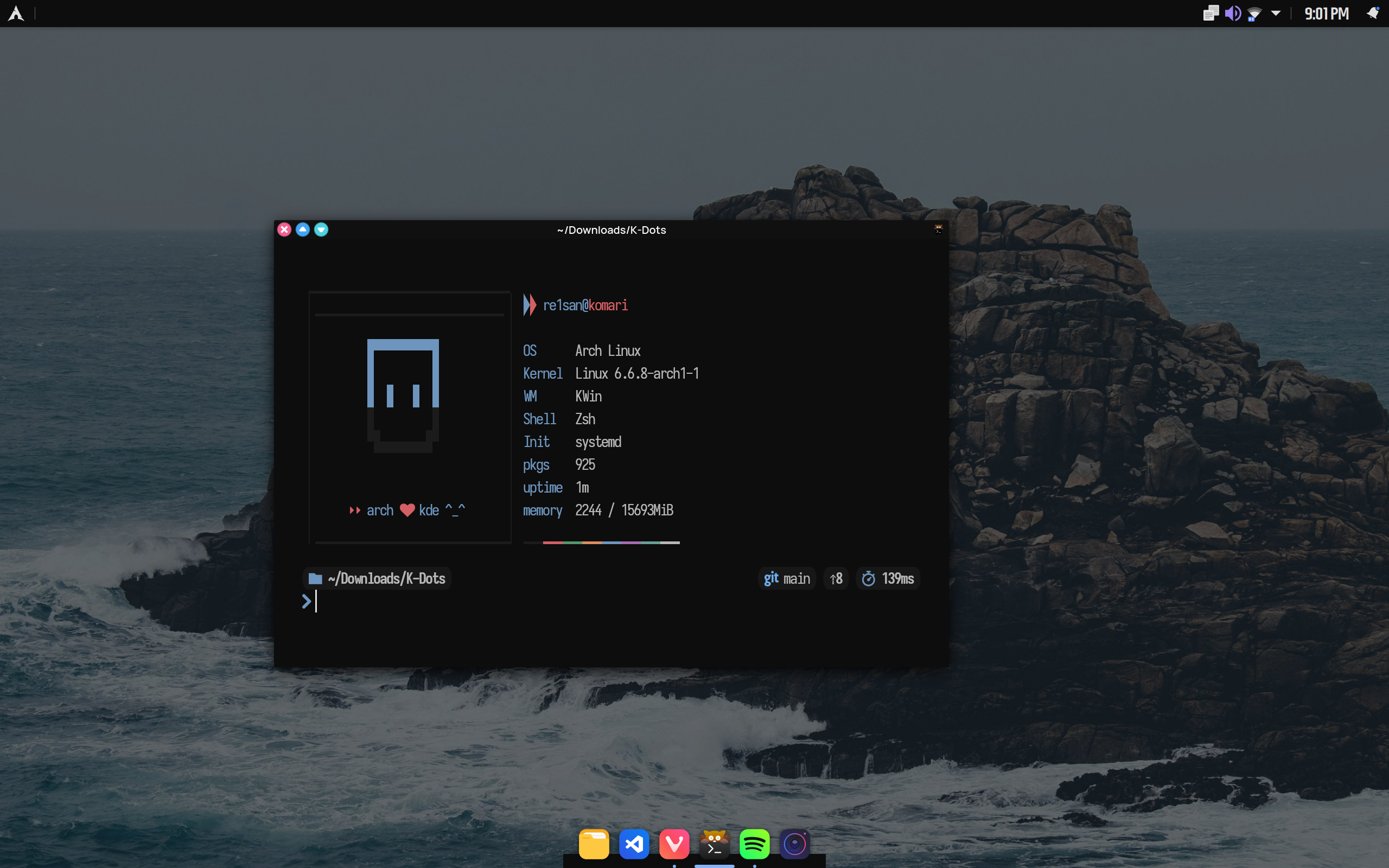The width and height of the screenshot is (1389, 868).
Task: Open the 9:01 PM clock calendar
Action: pos(1327,14)
